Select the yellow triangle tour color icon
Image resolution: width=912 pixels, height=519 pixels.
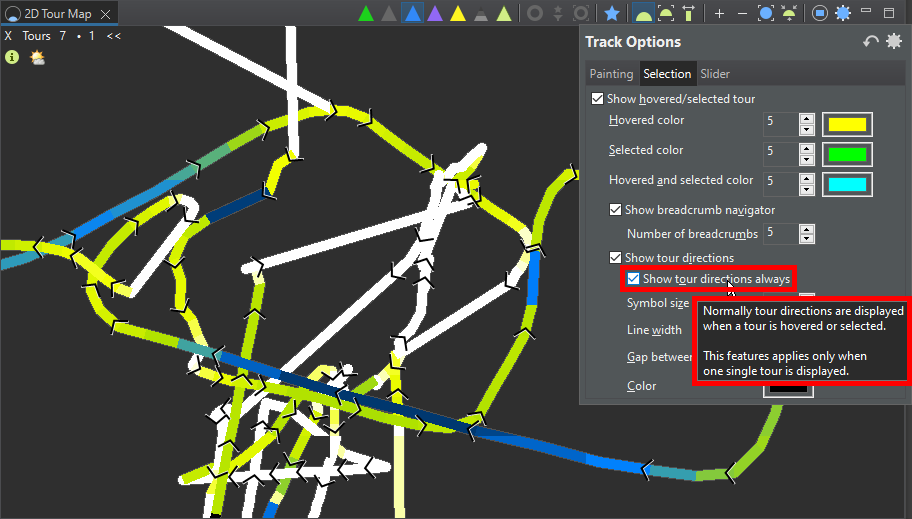point(458,13)
